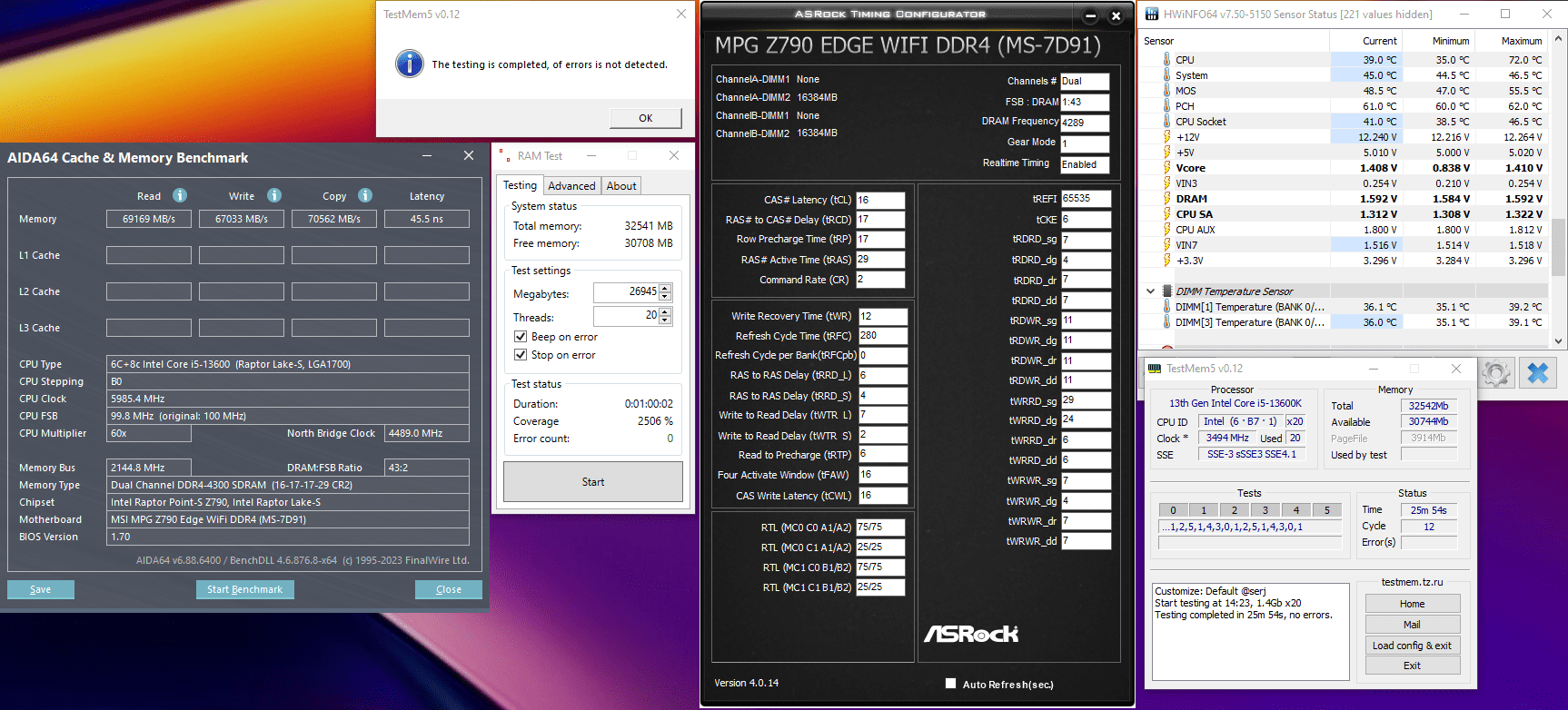
Task: Click OK in TestMem5 completion dialog
Action: [x=645, y=118]
